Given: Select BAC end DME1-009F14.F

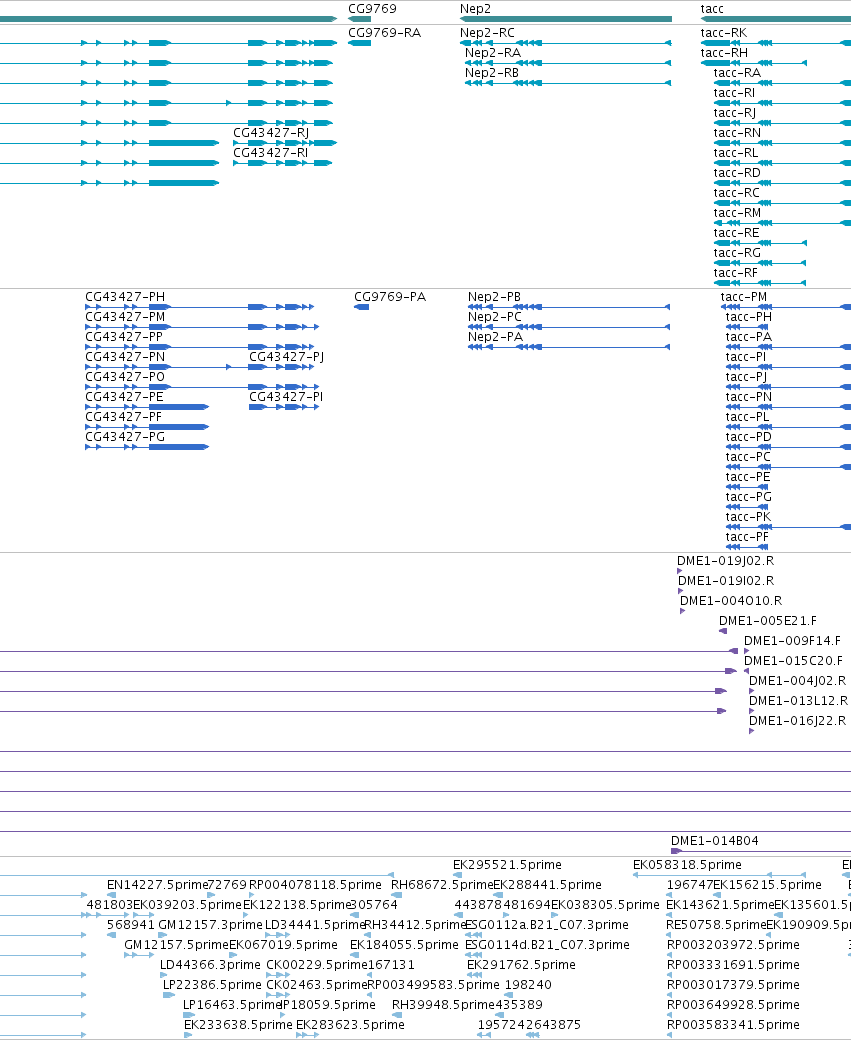Looking at the screenshot, I should [x=792, y=641].
